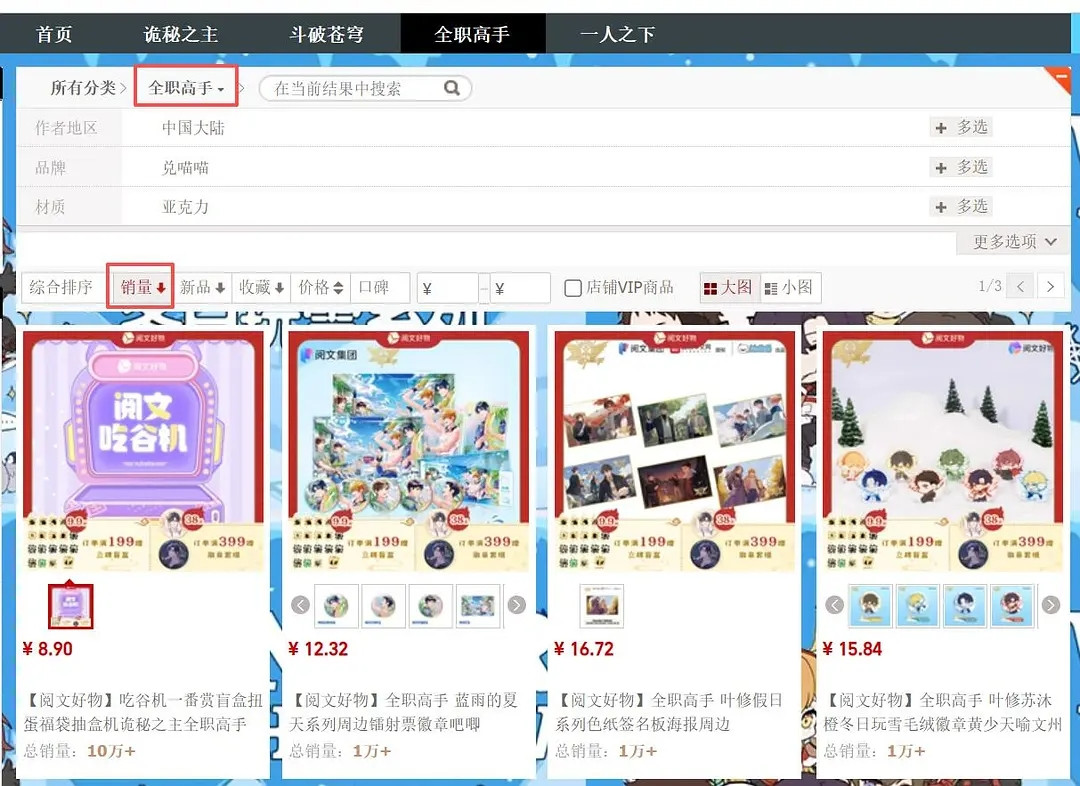Open 叶修苏沐橙冬日玩雪 product main image

point(943,451)
